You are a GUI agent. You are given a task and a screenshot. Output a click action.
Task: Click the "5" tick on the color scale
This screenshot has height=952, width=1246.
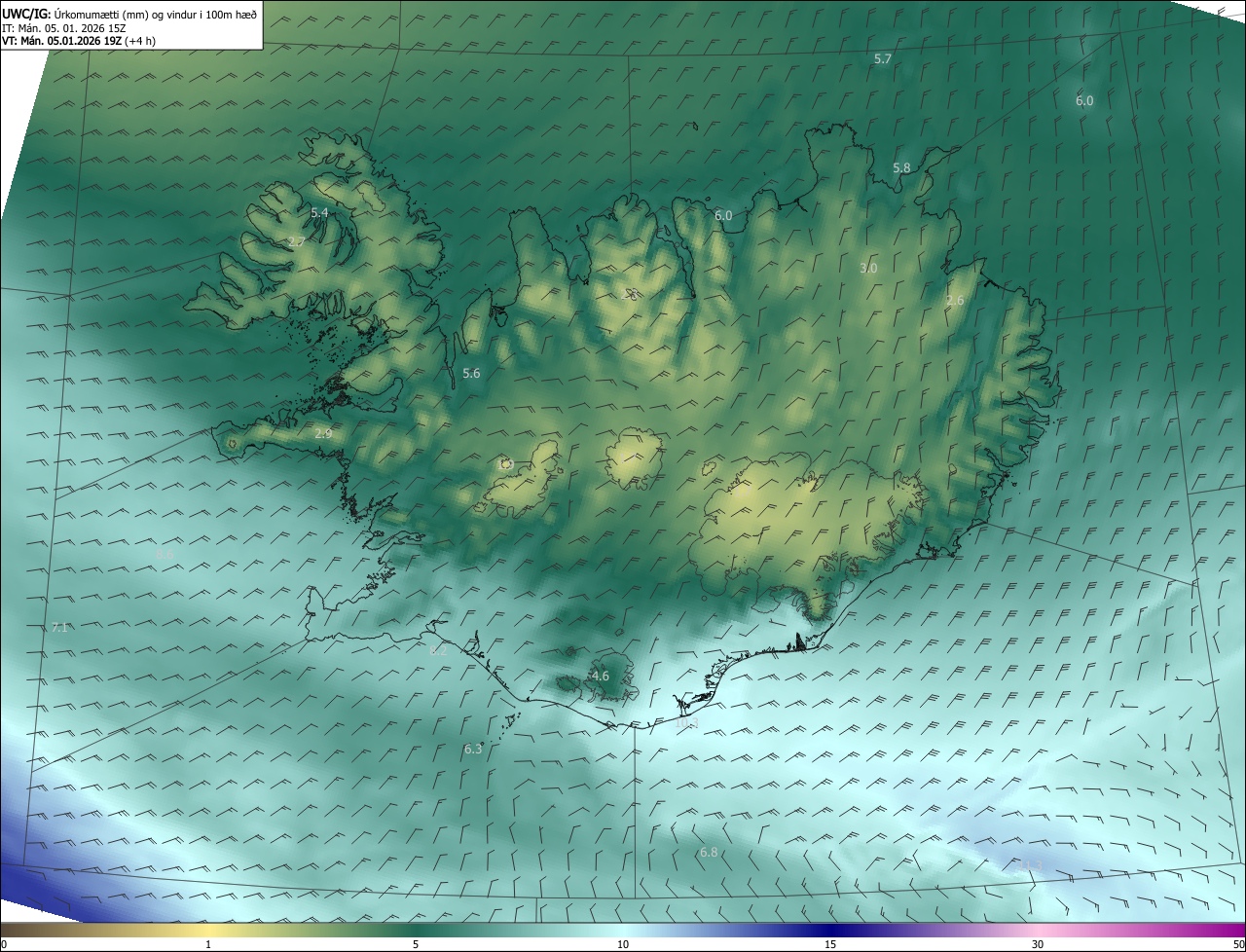(x=416, y=944)
